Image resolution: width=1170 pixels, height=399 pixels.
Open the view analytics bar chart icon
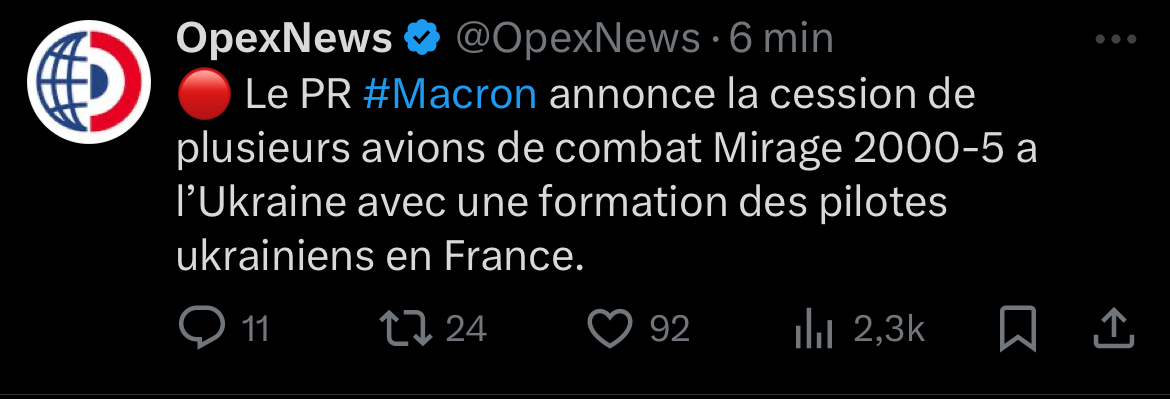pyautogui.click(x=814, y=330)
